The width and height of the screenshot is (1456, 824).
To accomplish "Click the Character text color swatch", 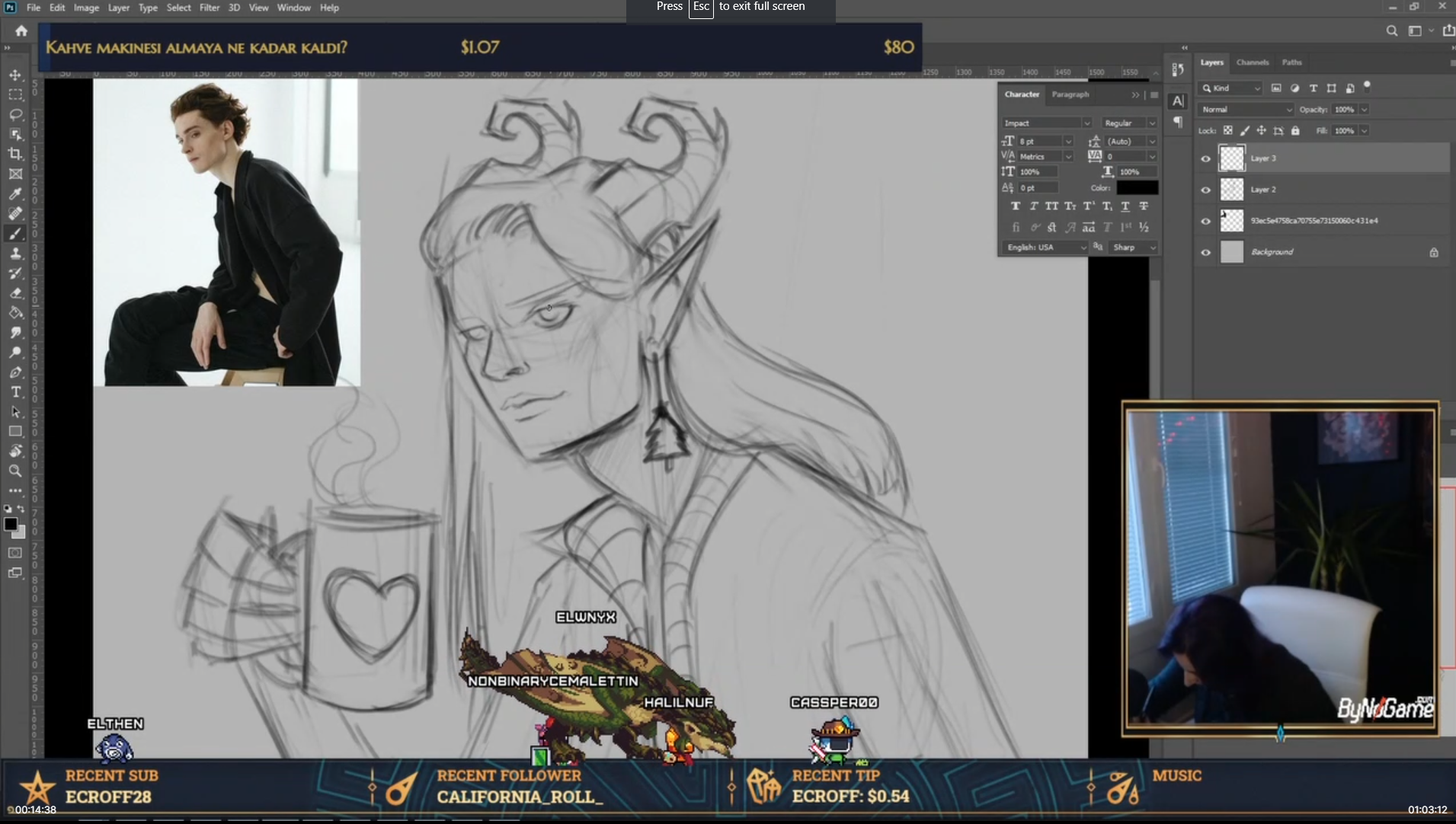I will tap(1138, 188).
